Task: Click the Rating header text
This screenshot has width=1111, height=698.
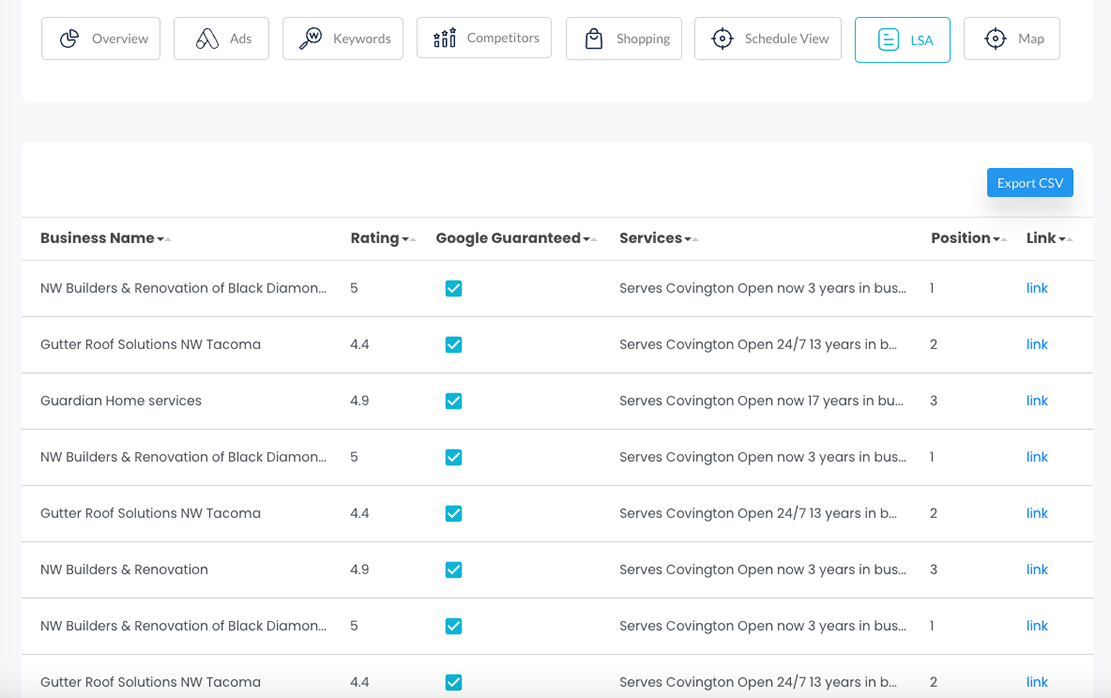Action: pyautogui.click(x=375, y=239)
